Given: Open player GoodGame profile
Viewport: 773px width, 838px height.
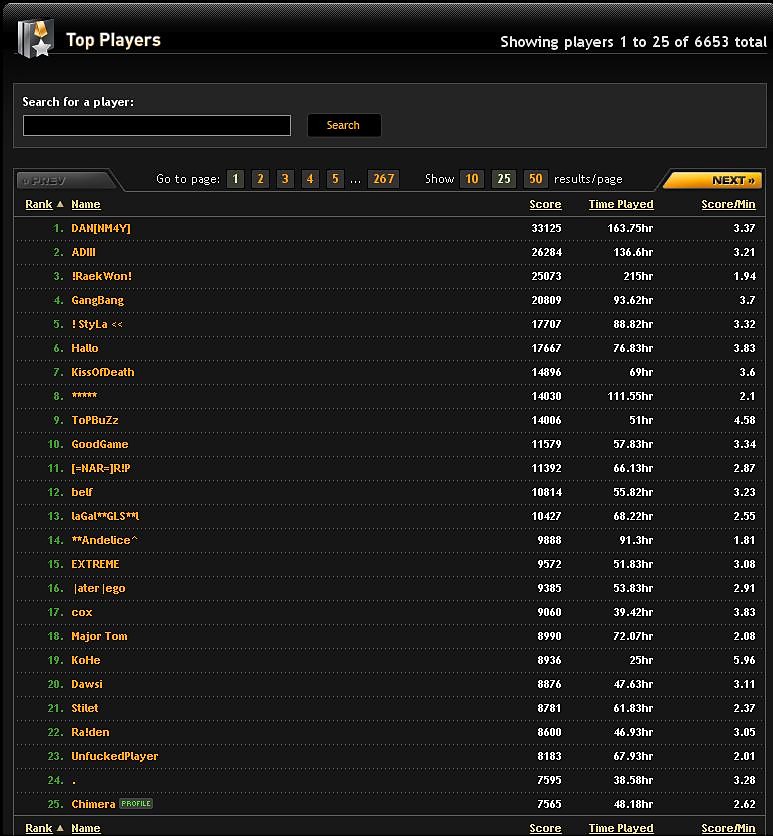Looking at the screenshot, I should (x=99, y=444).
